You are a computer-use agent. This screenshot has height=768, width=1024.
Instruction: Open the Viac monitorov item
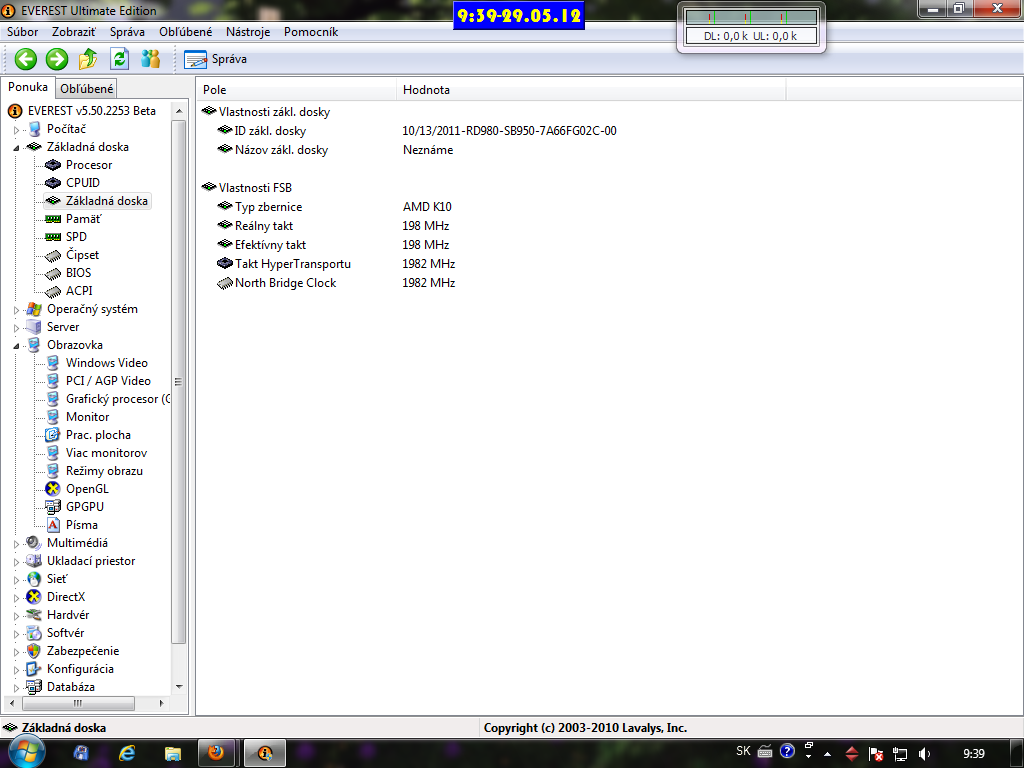[x=106, y=453]
